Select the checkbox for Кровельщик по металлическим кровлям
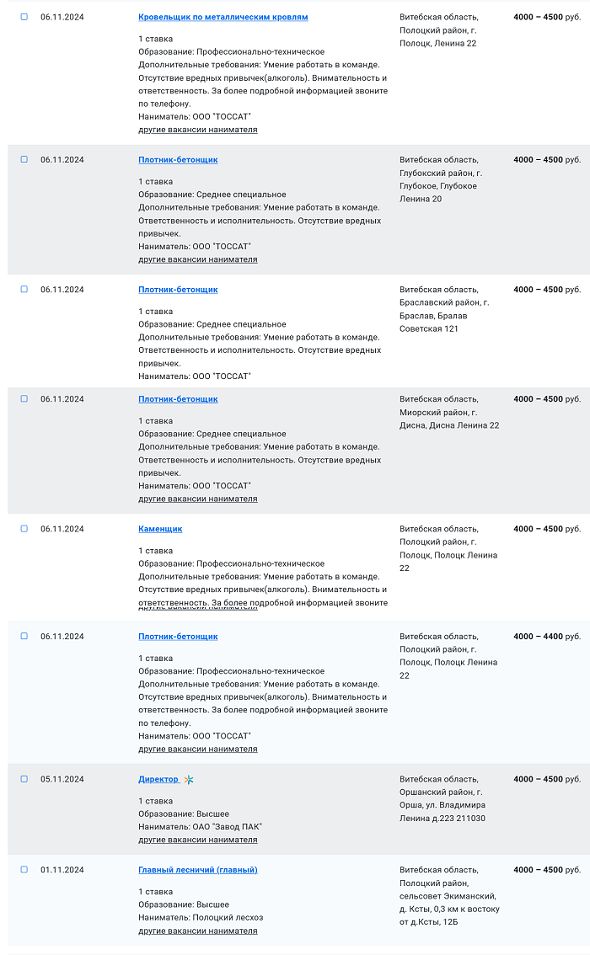 [x=25, y=16]
